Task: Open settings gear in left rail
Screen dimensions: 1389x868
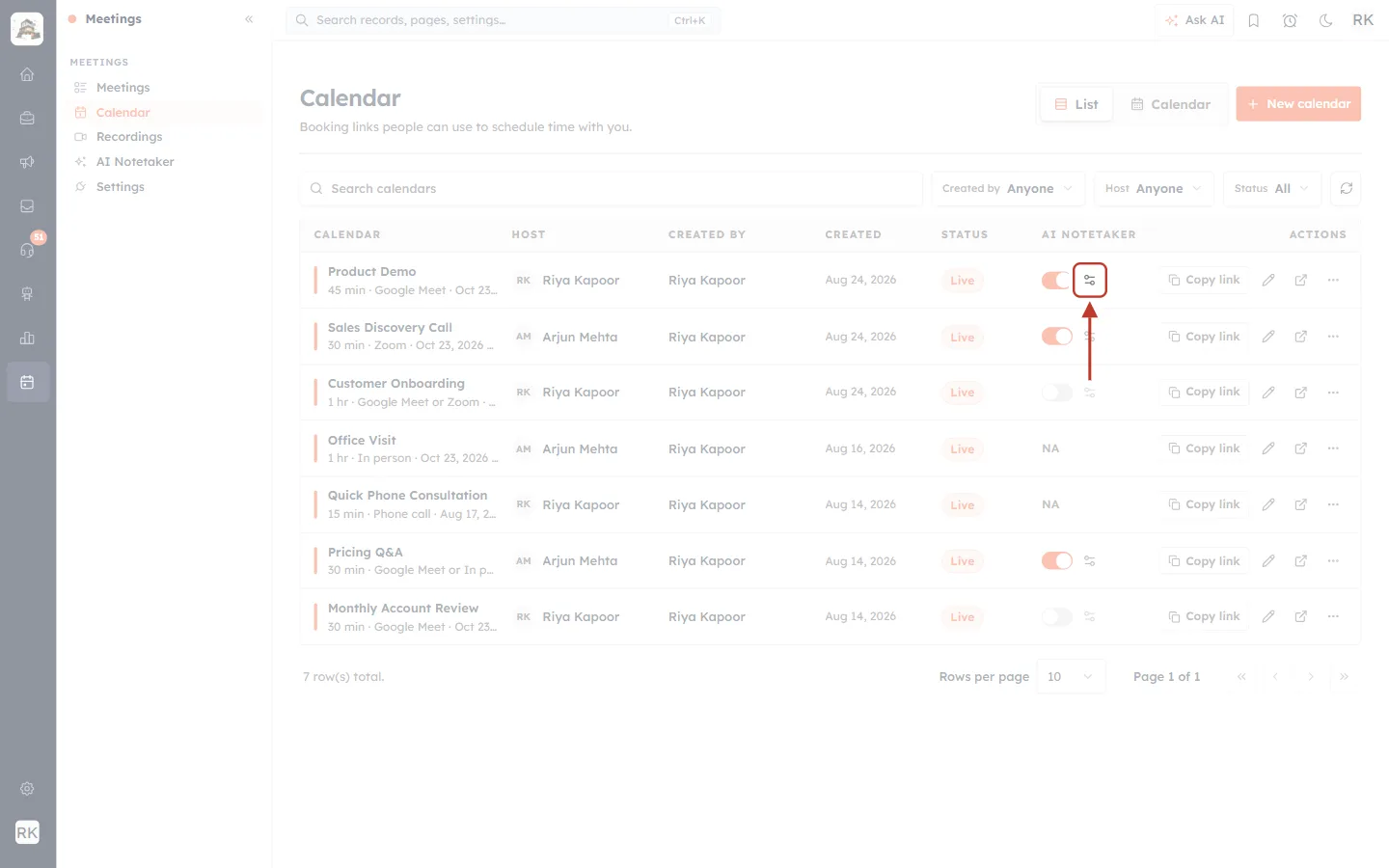Action: [x=27, y=789]
